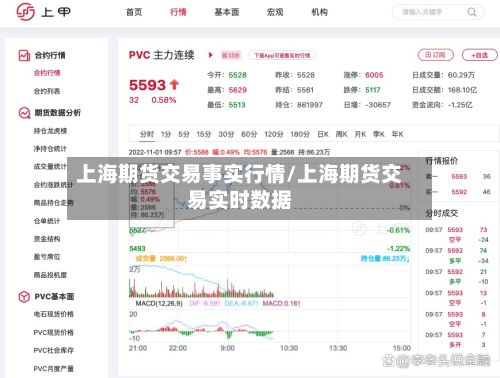The height and width of the screenshot is (378, 500).
Task: Open 仓单统计 in sidebar
Action: coord(47,221)
